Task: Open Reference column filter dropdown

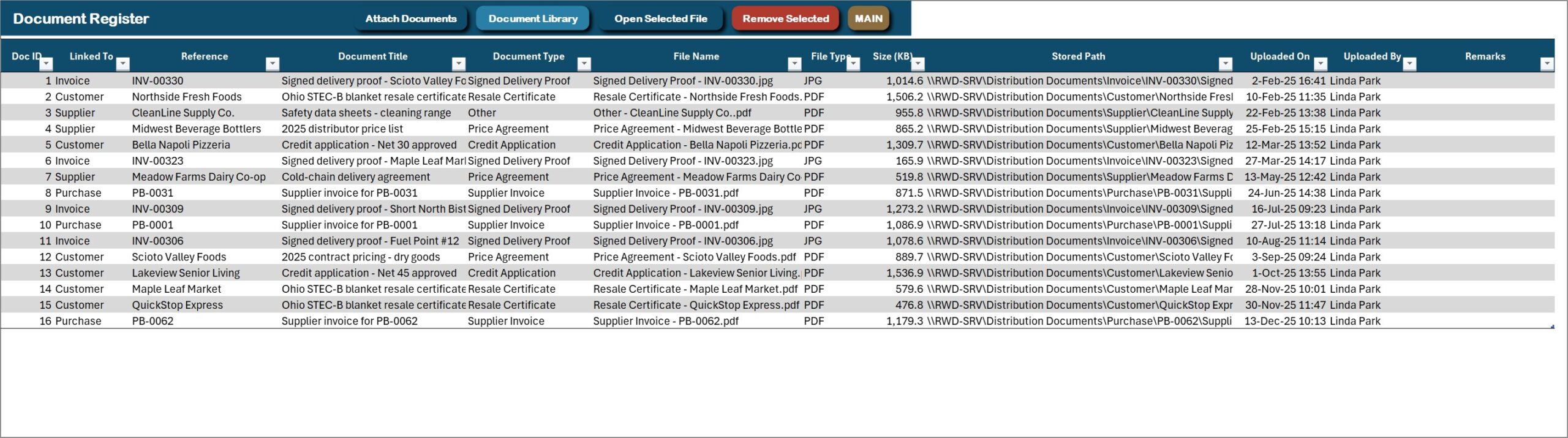Action: point(273,64)
